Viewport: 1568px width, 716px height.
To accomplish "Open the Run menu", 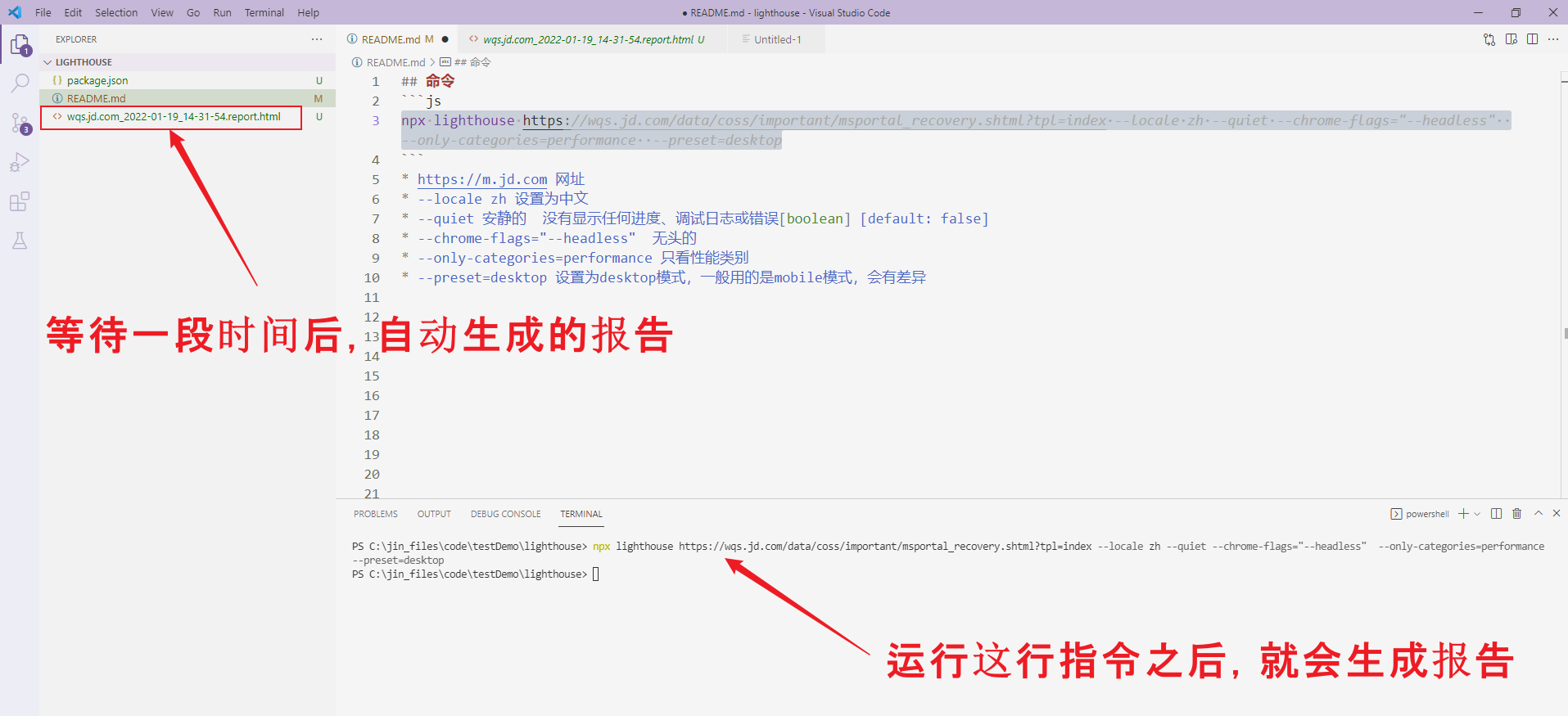I will tap(222, 12).
